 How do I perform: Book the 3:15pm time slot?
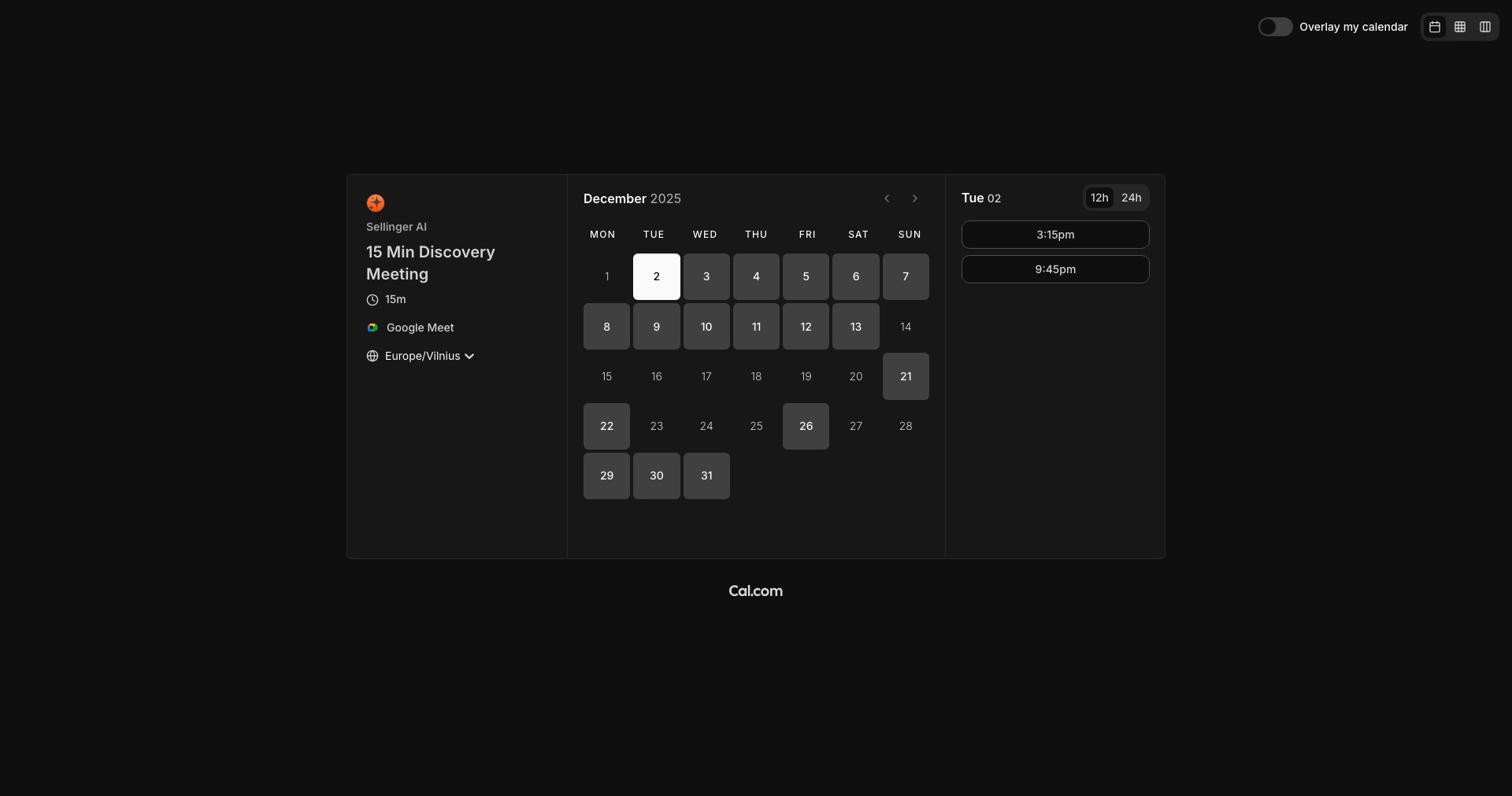click(1055, 235)
